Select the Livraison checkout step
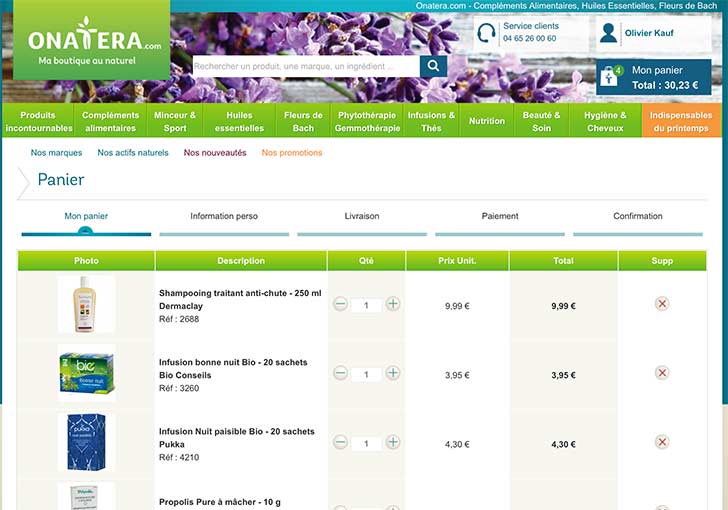 pyautogui.click(x=362, y=216)
